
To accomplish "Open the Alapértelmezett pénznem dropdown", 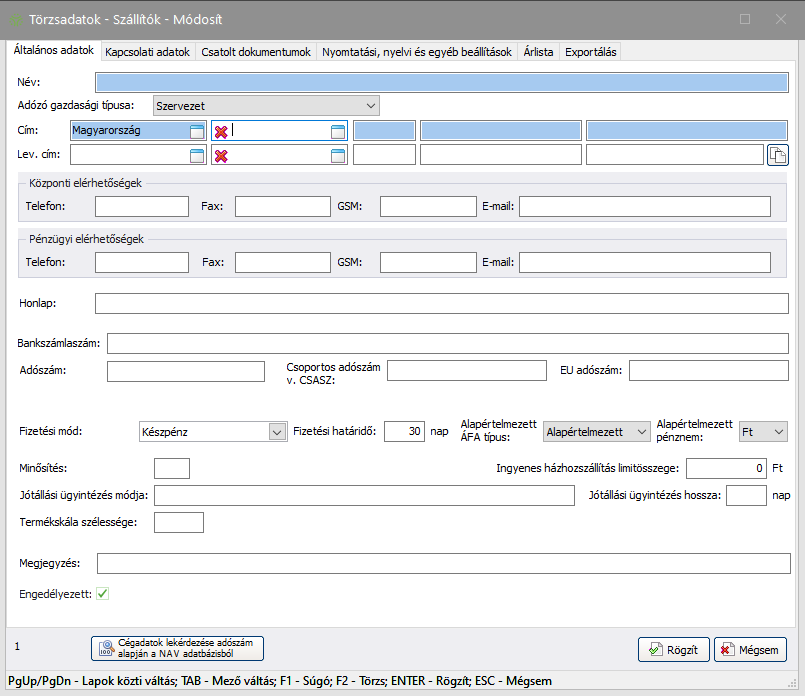I will [x=778, y=432].
